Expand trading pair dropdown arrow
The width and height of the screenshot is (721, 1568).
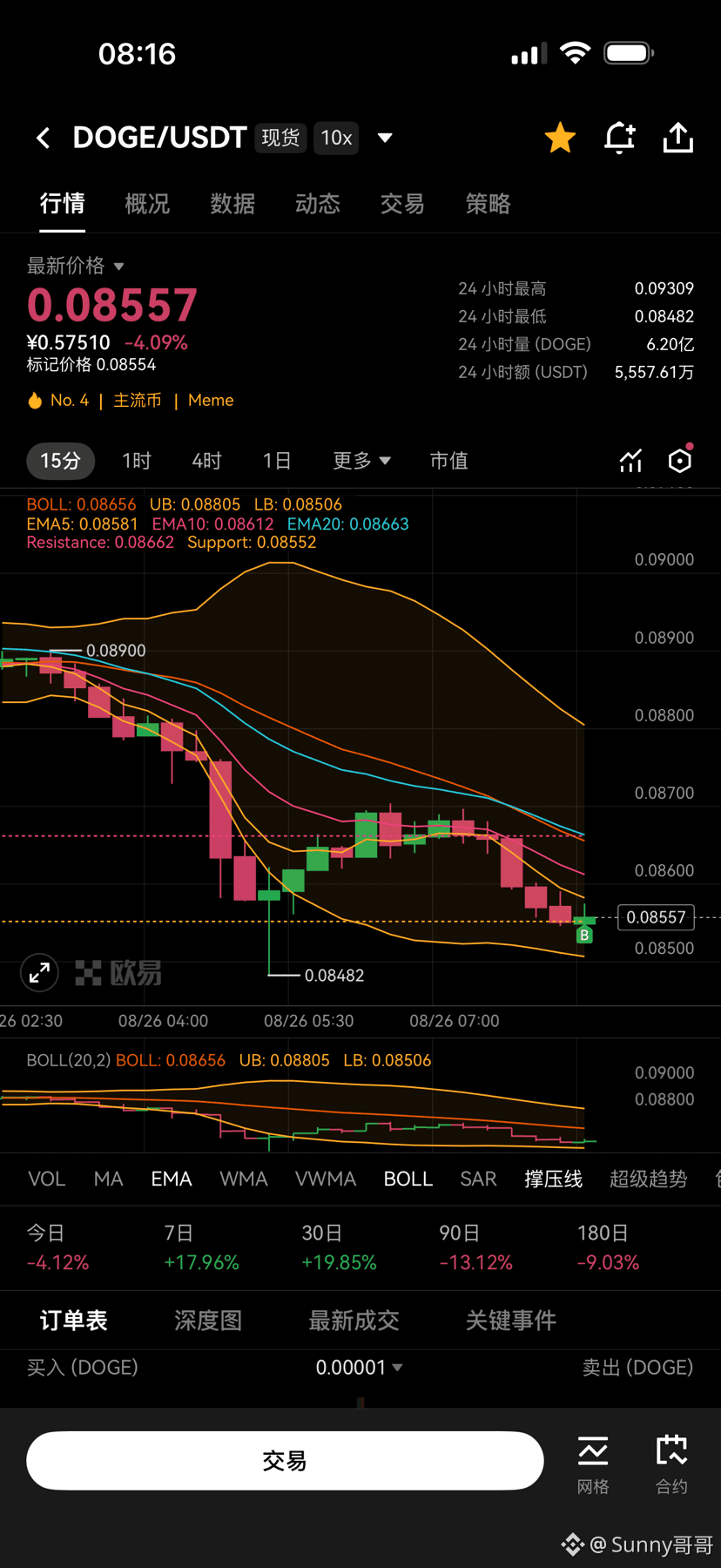point(385,138)
